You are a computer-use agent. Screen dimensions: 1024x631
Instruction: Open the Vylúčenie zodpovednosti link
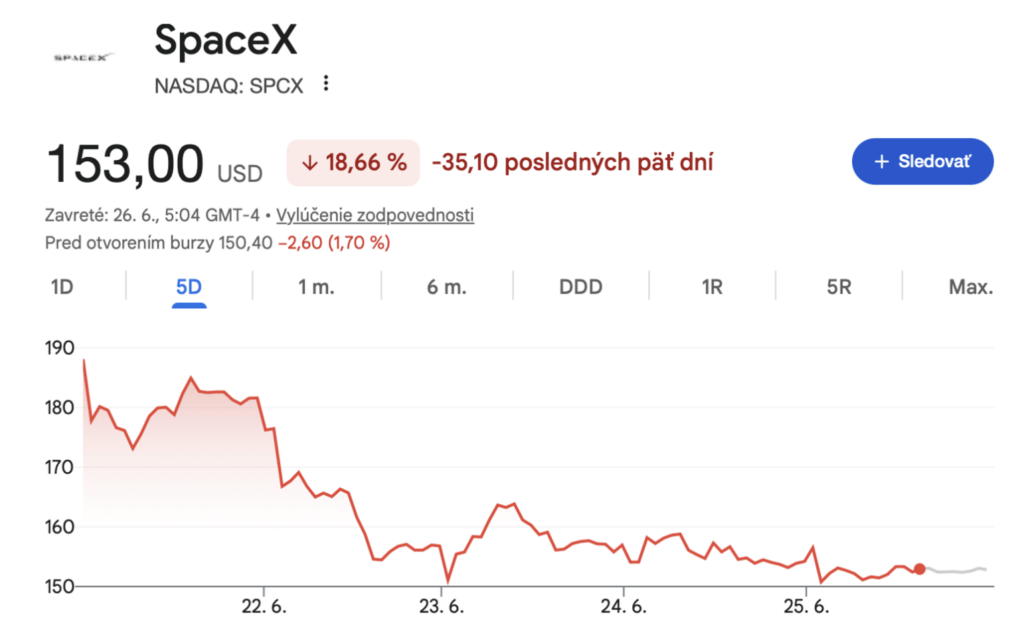375,215
